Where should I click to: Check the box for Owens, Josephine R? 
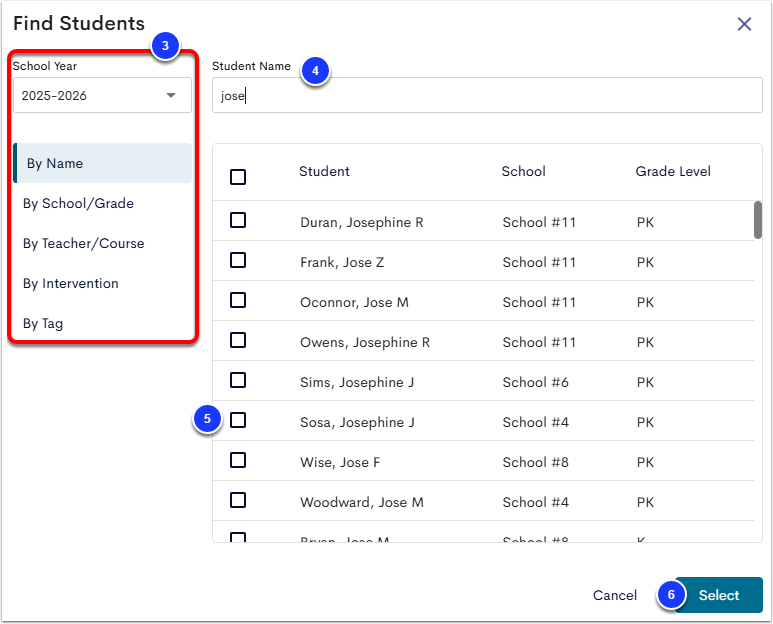[238, 340]
